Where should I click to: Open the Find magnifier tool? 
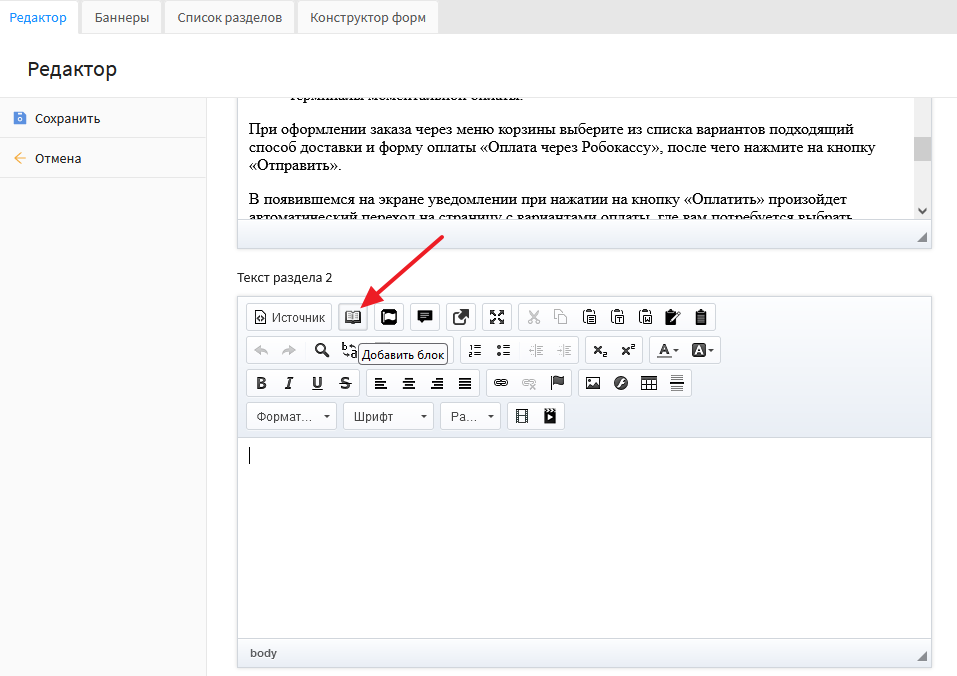322,350
